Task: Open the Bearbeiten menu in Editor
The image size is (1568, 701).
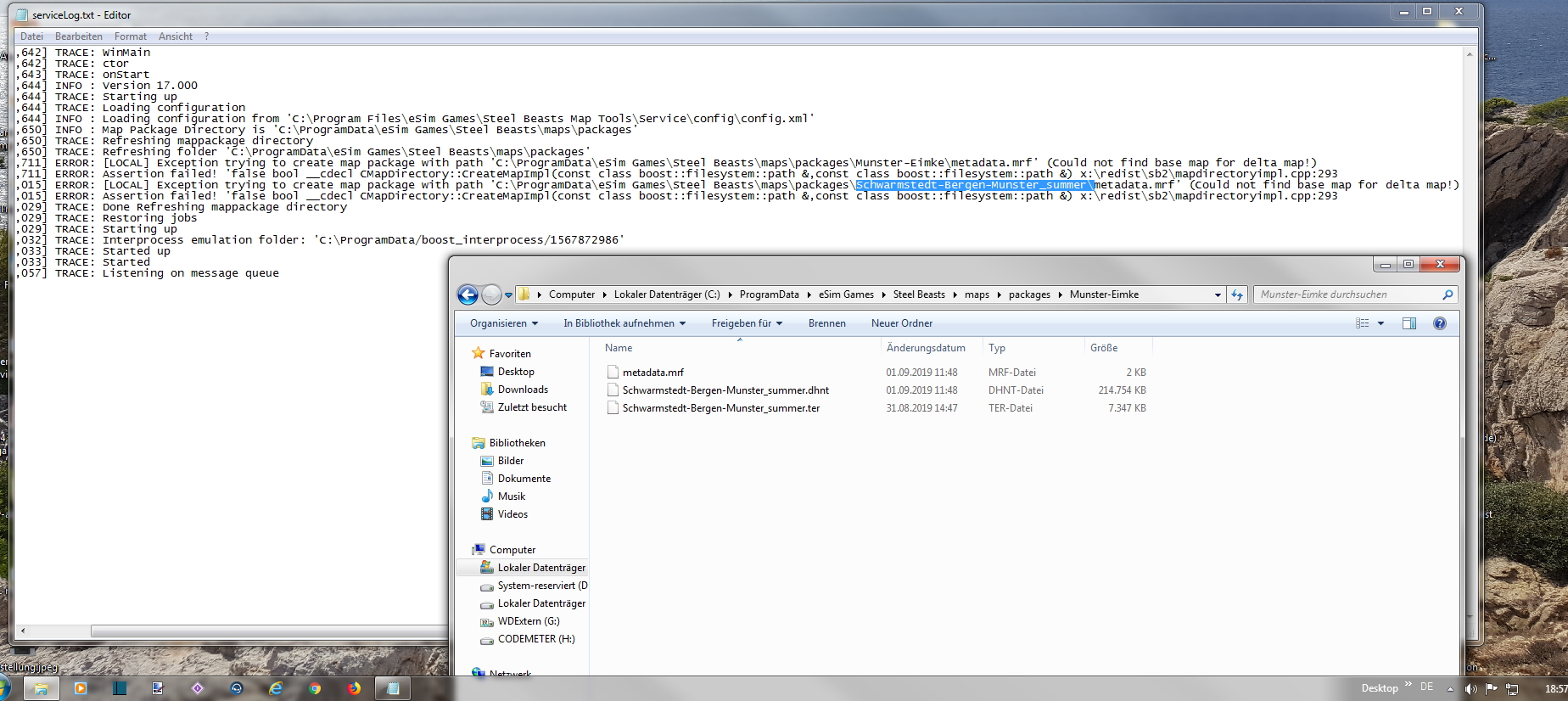Action: click(78, 36)
